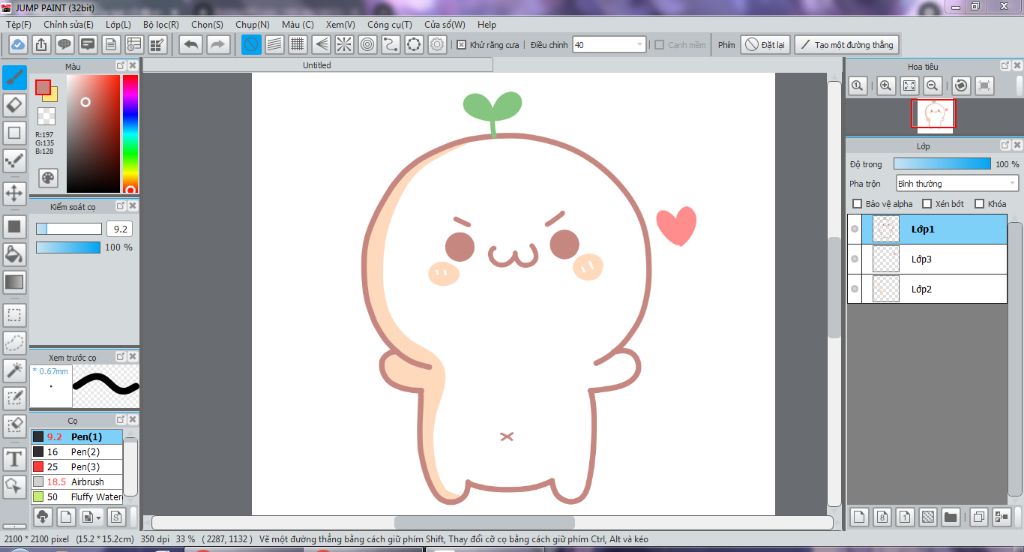1024x552 pixels.
Task: Enable vanishing point snap
Action: pos(321,44)
